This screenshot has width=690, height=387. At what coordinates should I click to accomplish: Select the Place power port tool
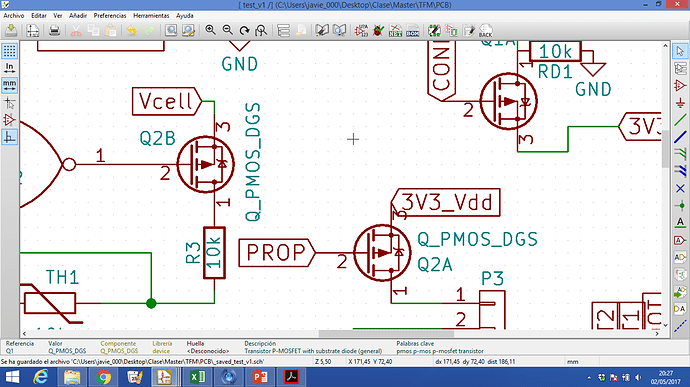pyautogui.click(x=680, y=103)
